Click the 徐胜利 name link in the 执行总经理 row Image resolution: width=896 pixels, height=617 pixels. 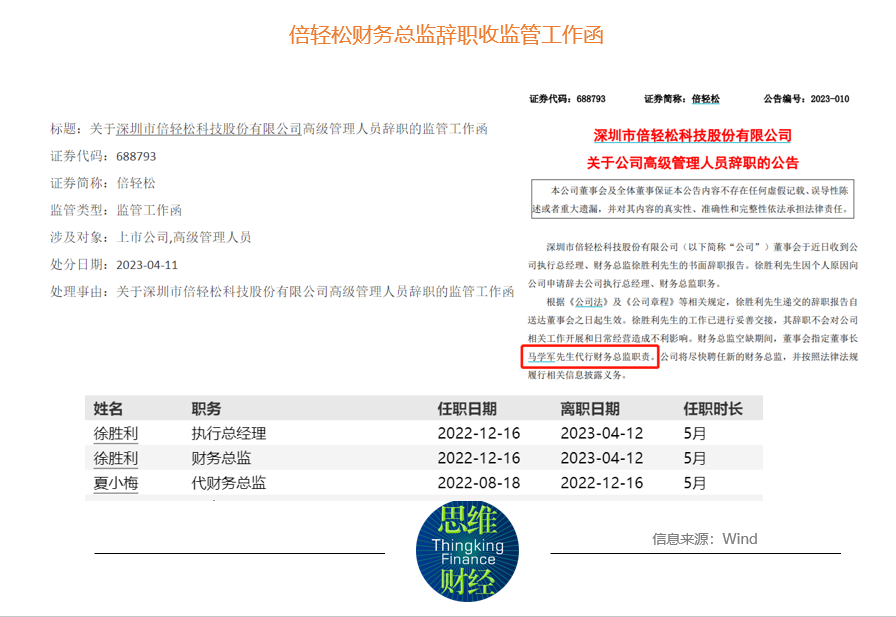[x=116, y=434]
